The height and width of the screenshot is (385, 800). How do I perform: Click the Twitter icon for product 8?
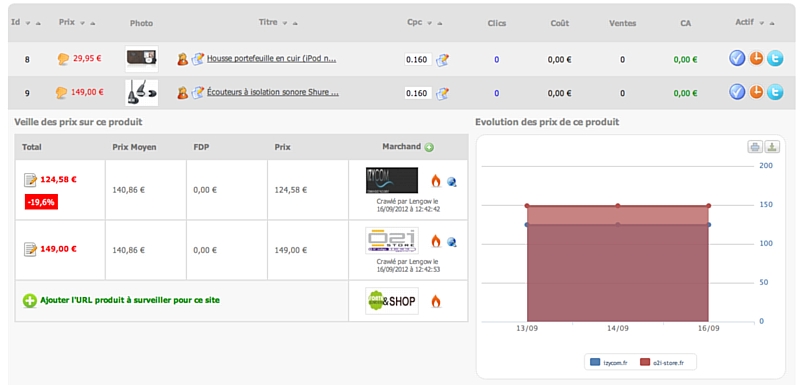pos(774,59)
